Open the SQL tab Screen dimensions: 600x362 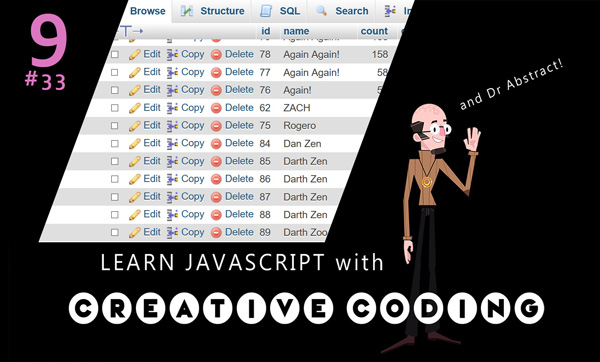click(x=280, y=11)
